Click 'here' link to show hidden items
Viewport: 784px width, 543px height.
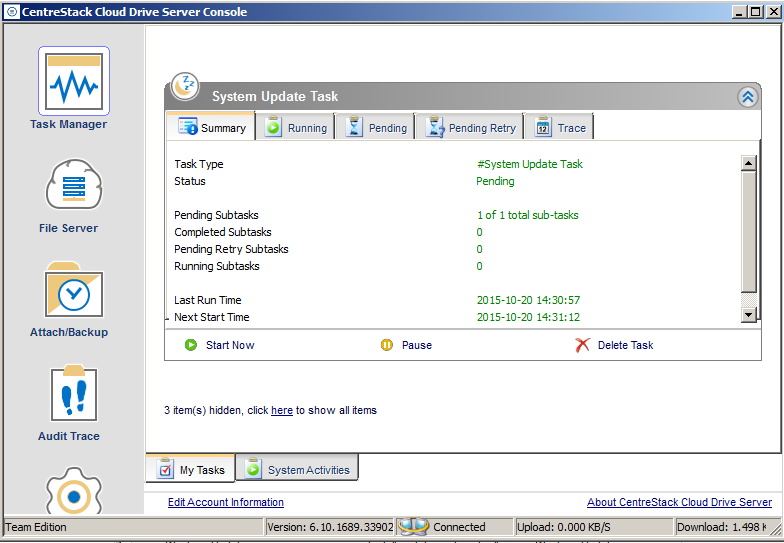pos(282,410)
